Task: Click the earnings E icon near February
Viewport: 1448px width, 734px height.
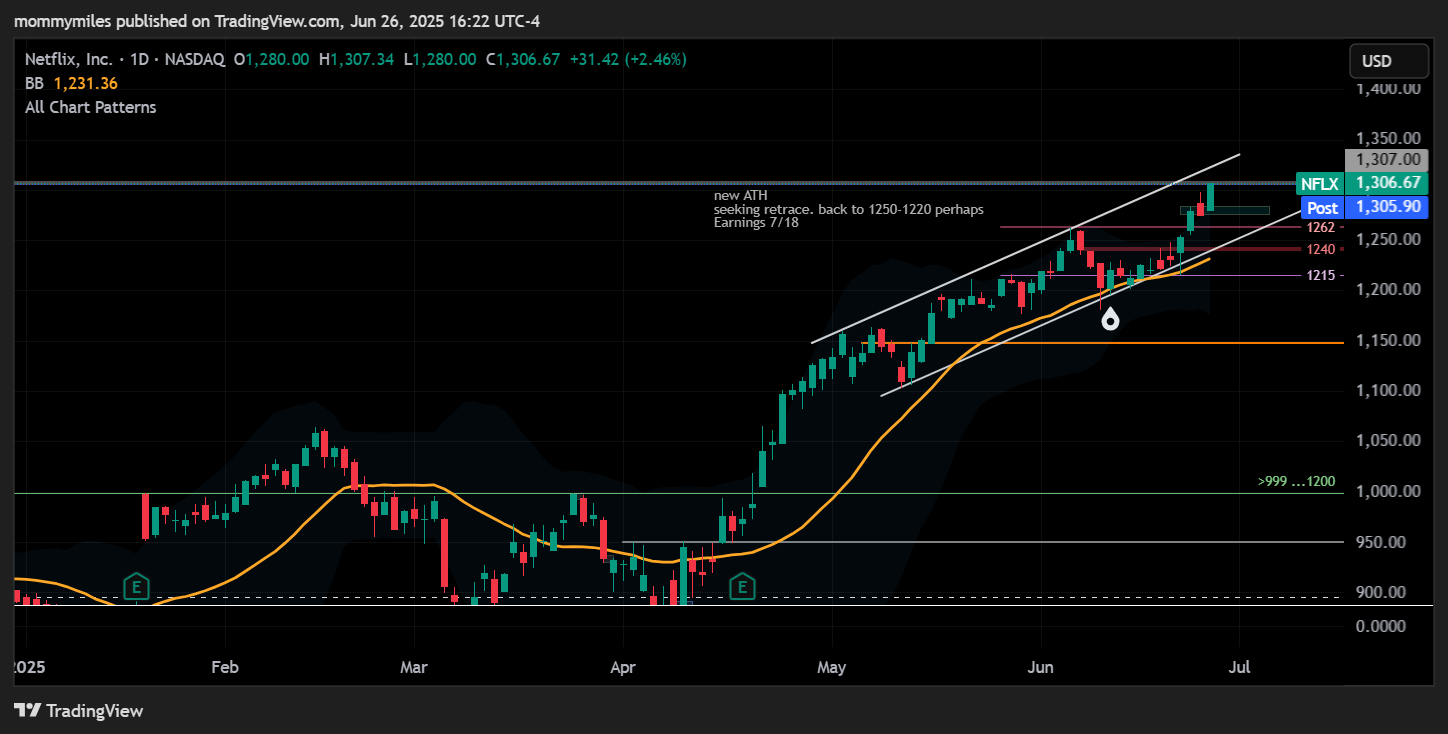Action: coord(136,586)
